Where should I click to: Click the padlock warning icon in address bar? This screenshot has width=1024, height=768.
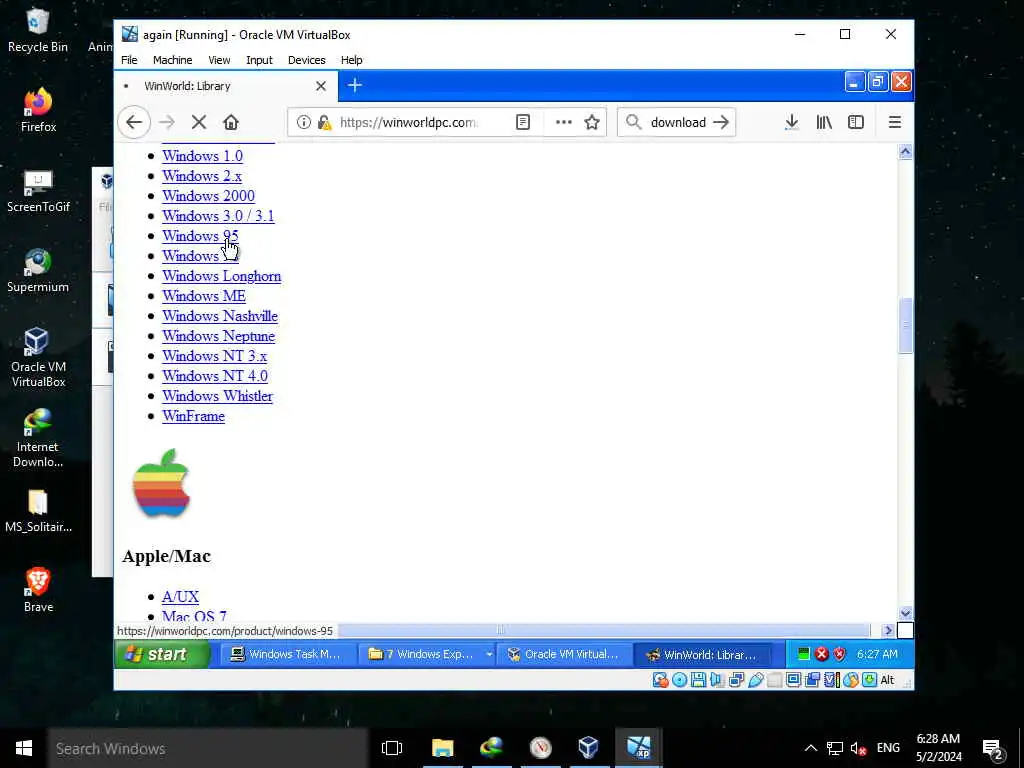tap(324, 122)
